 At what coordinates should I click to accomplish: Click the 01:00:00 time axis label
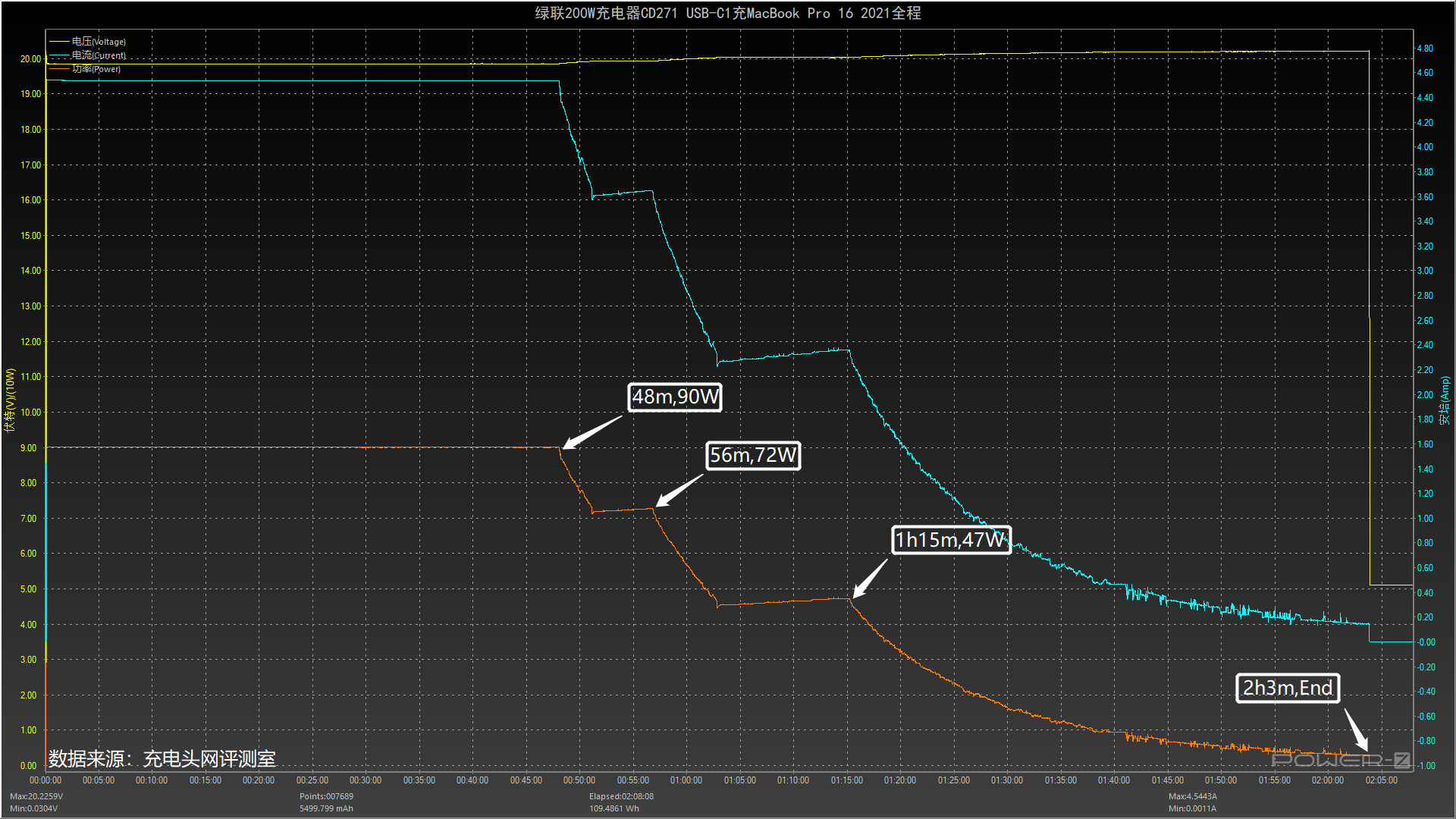686,780
